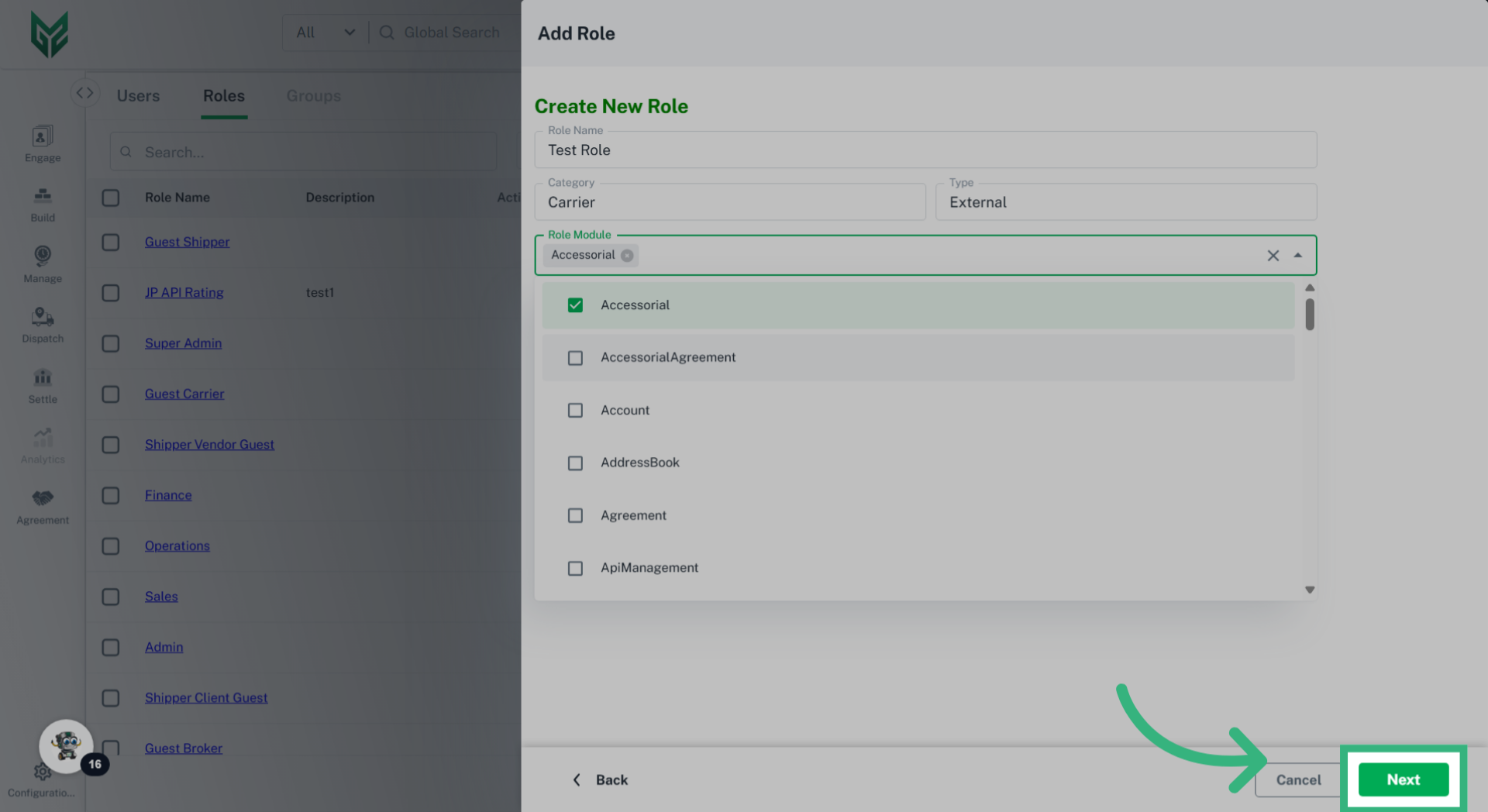Open the Agreement handshake icon

(43, 498)
